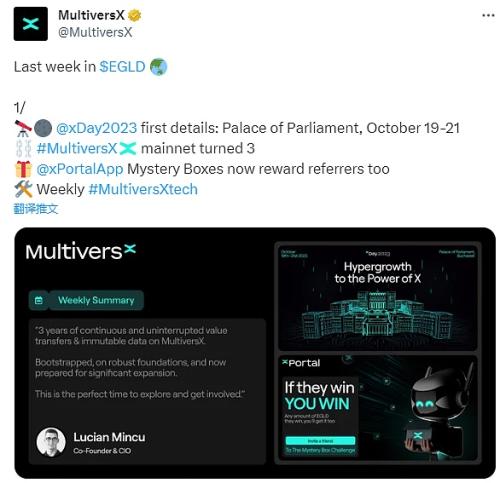Click Lucian Mincu's portrait photo
The width and height of the screenshot is (500, 483).
[51, 442]
